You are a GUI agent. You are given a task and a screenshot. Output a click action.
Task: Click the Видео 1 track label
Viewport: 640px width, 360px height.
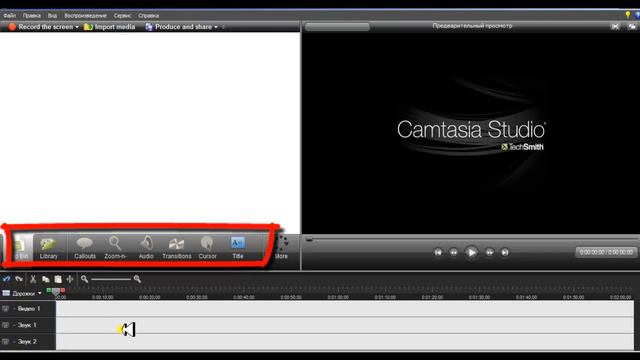point(29,309)
